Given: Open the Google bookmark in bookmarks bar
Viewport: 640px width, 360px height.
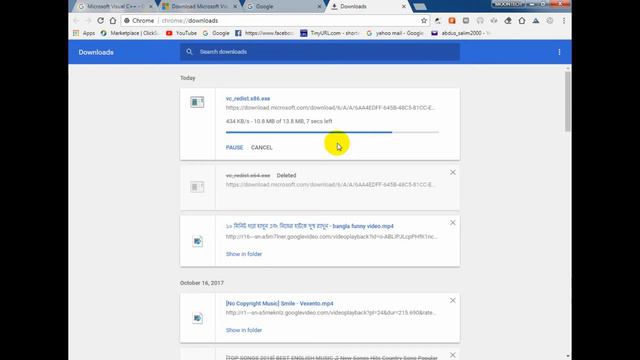Looking at the screenshot, I should tap(216, 33).
